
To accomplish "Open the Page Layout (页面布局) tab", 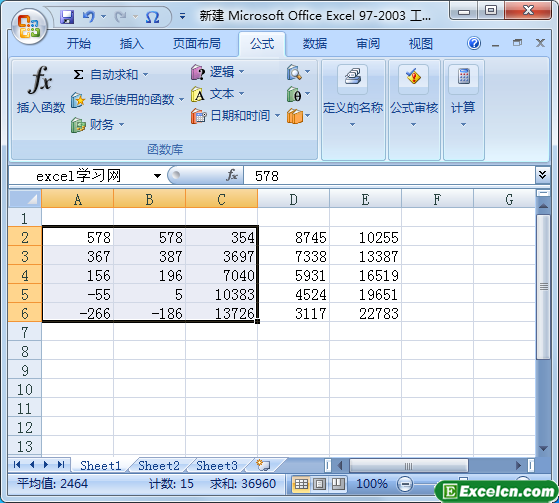I will 197,44.
